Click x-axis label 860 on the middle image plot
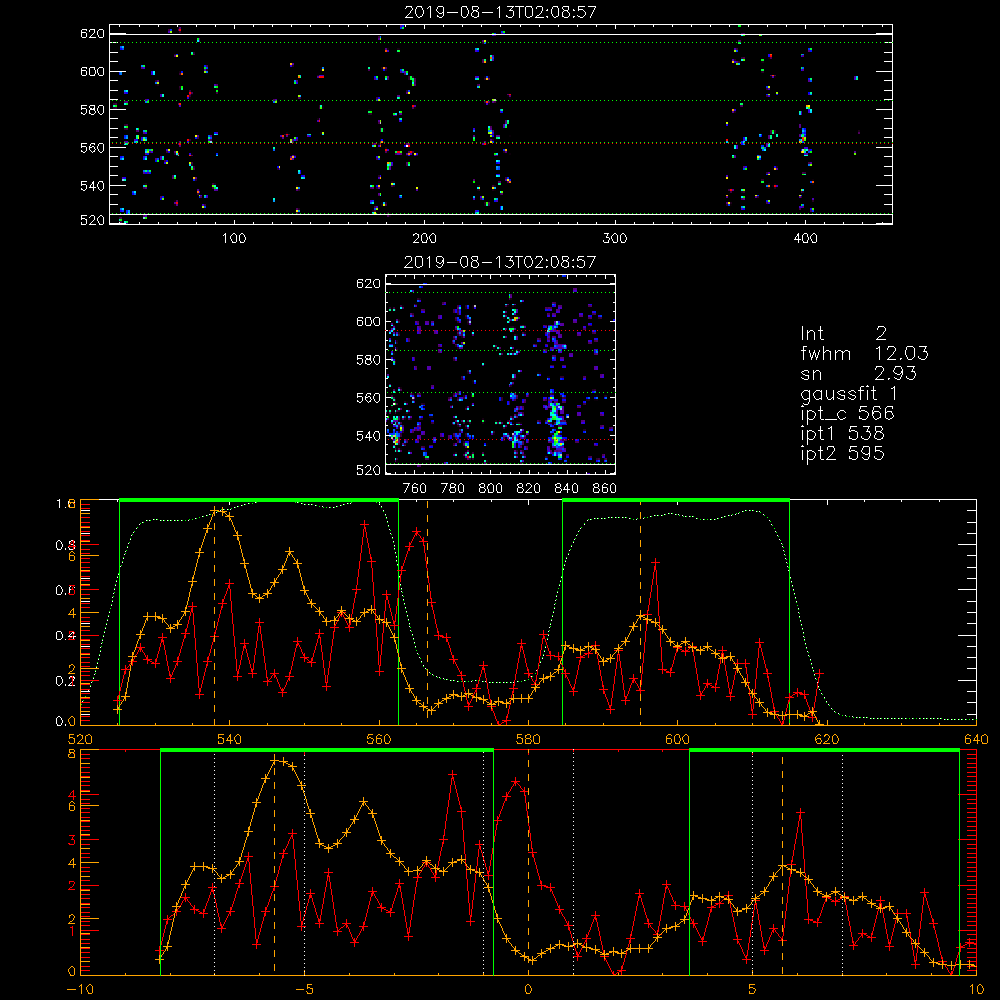 (605, 489)
